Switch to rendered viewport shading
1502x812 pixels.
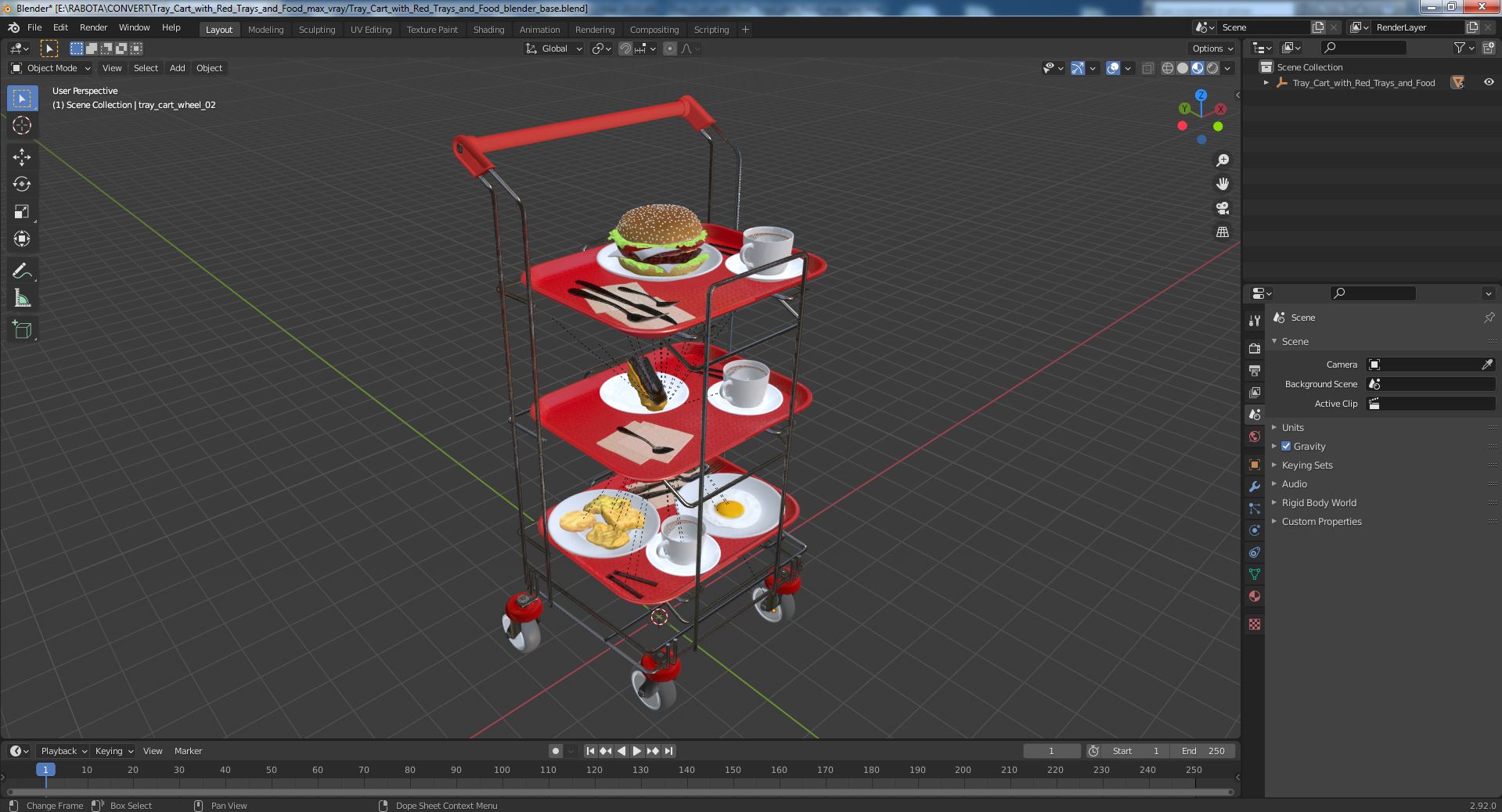1212,68
